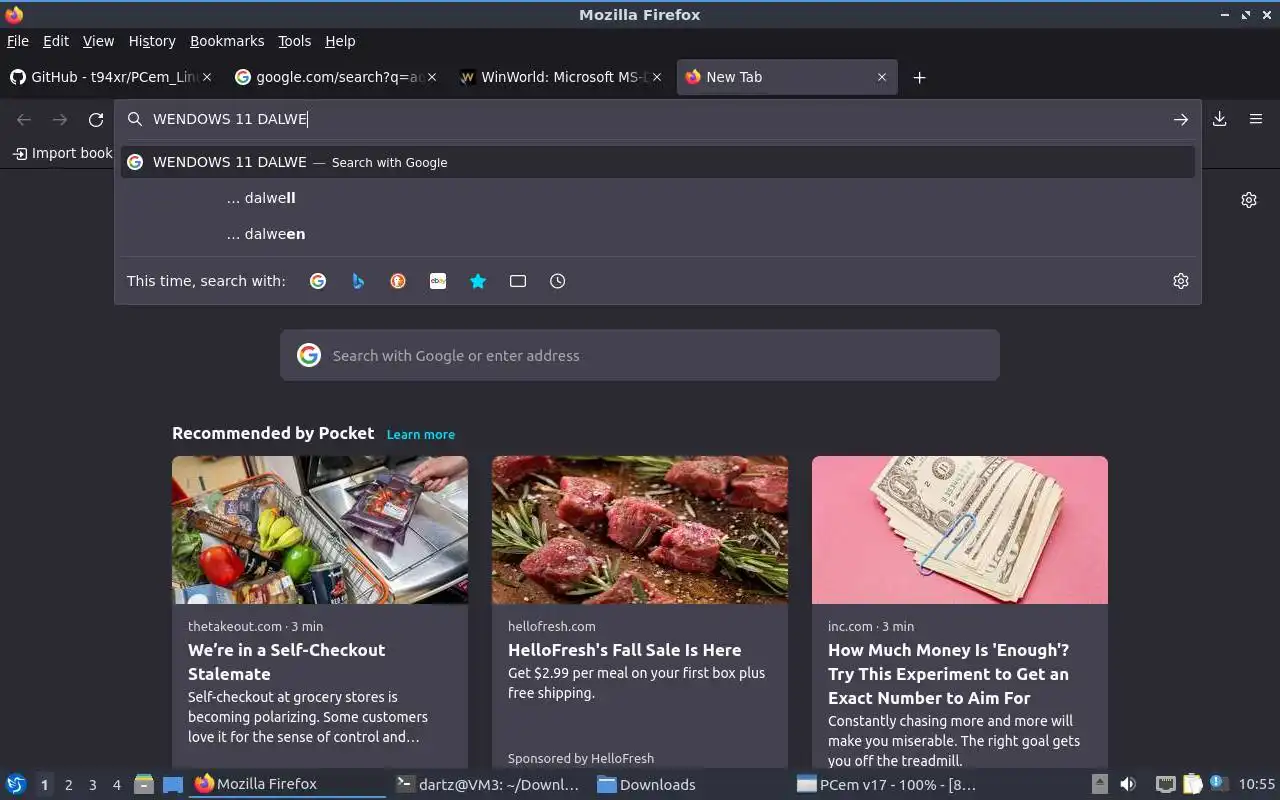Open 'HelloFresh's Fall Sale Is Here' headline

625,650
